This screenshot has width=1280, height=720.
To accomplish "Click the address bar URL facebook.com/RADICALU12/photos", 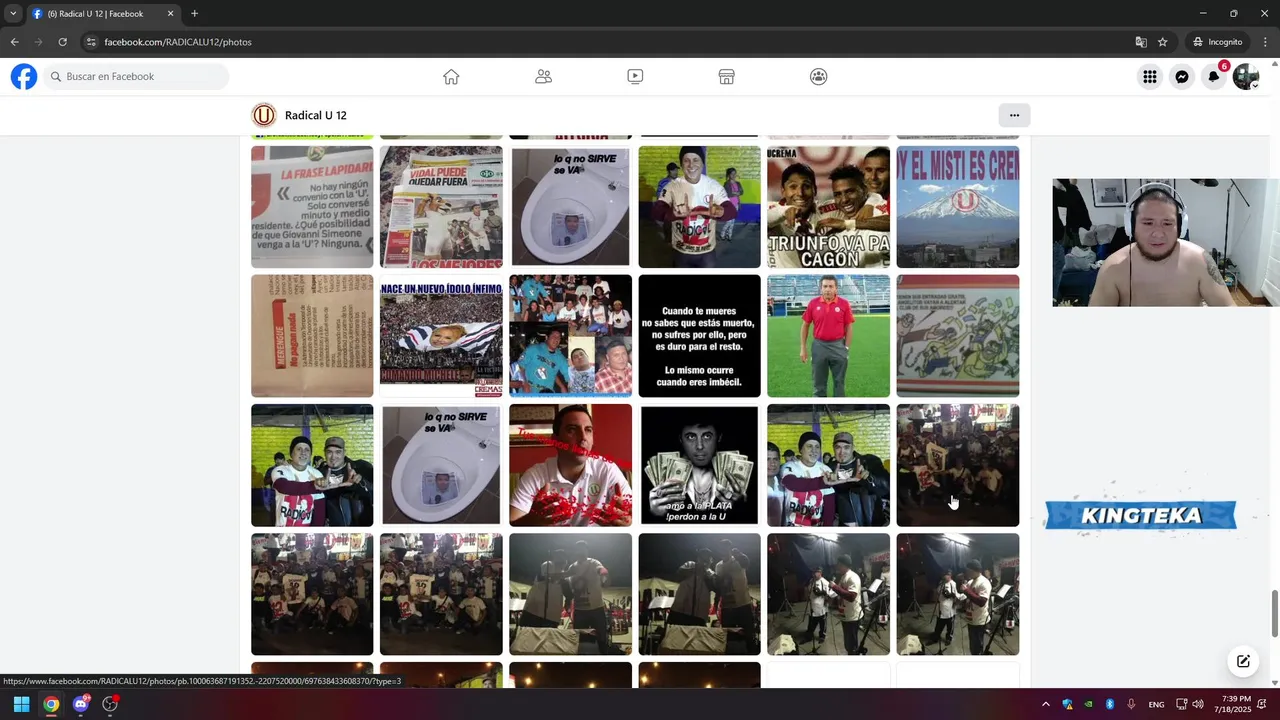I will coord(178,42).
